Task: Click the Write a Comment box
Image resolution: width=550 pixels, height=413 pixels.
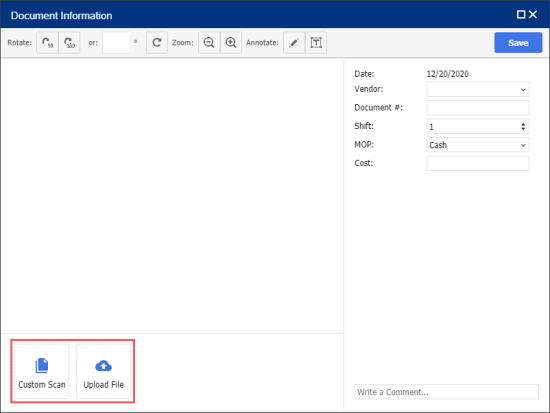Action: point(446,392)
